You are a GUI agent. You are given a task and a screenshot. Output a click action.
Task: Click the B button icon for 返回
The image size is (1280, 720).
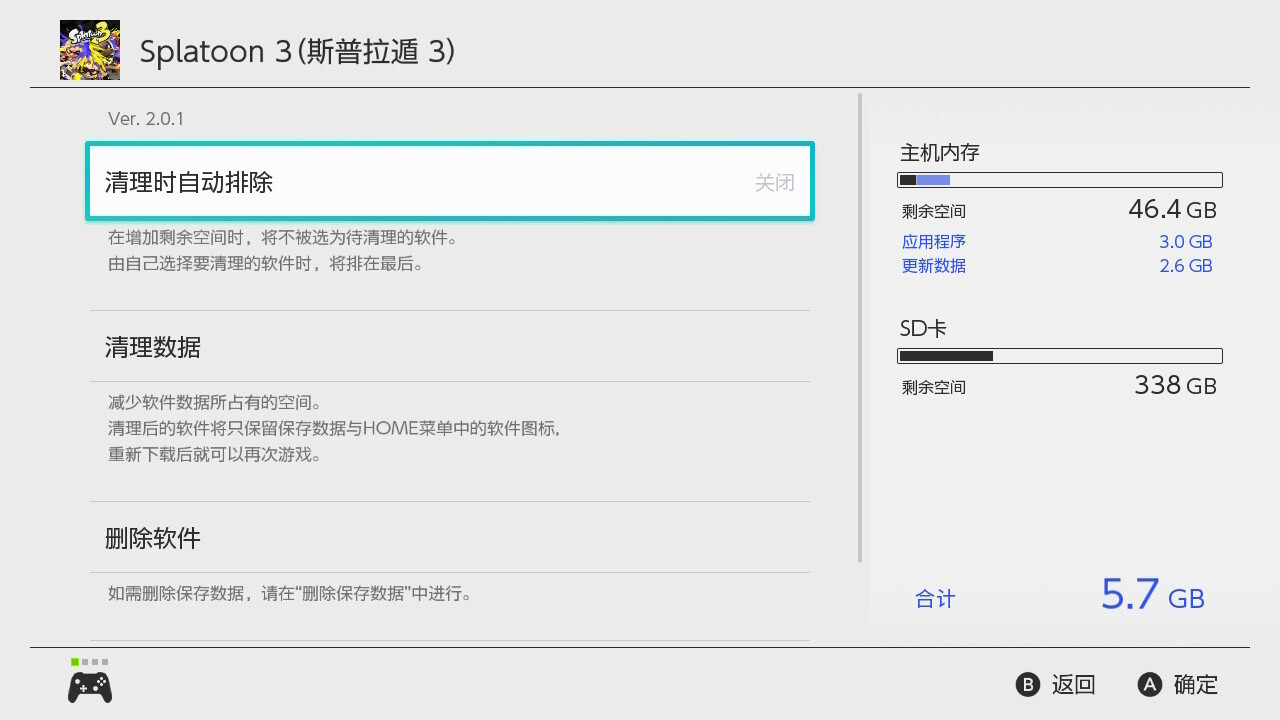click(x=1028, y=685)
